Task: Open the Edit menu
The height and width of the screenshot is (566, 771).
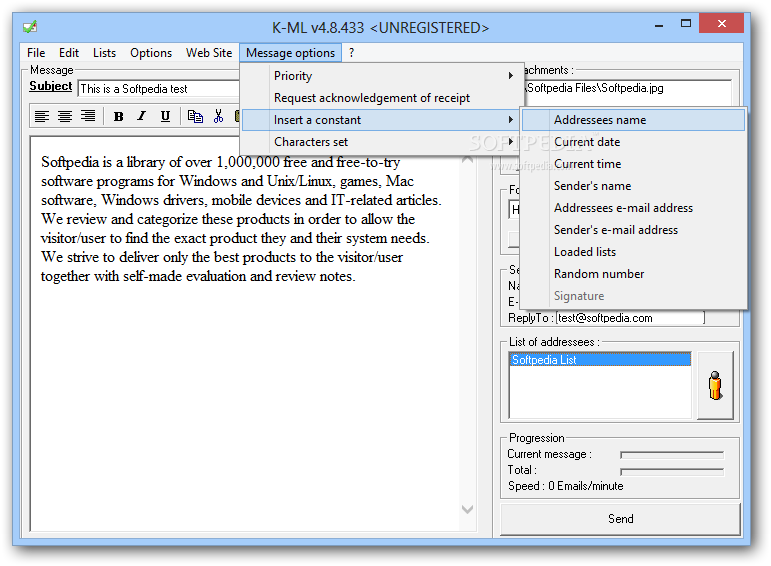Action: 69,53
